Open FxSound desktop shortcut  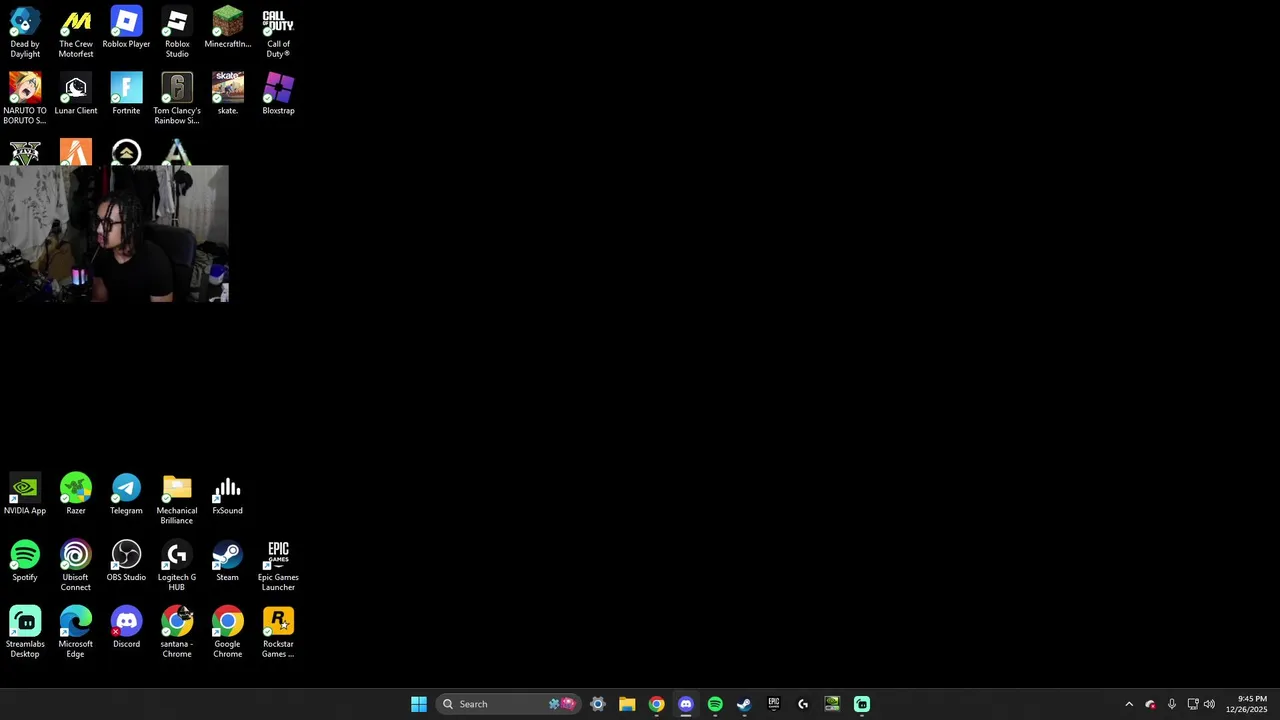click(x=227, y=494)
